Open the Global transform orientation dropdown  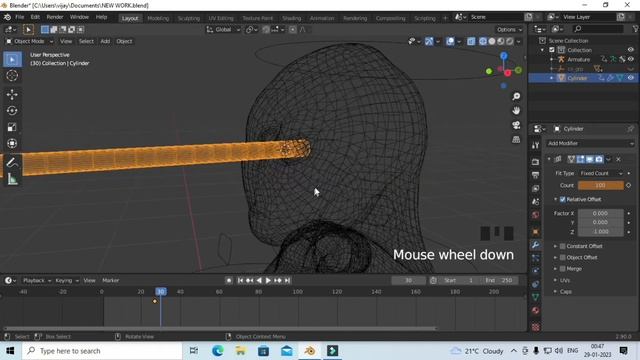223,29
